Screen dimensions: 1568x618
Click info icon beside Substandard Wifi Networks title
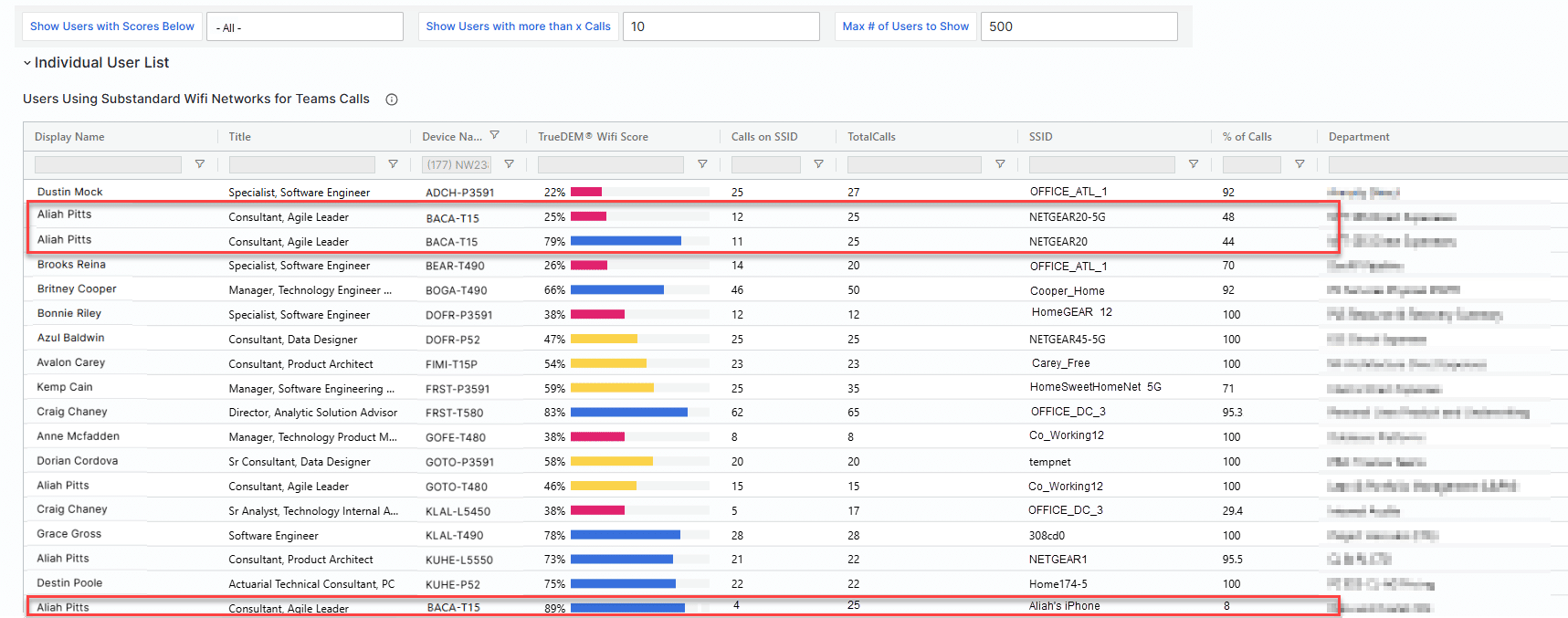pyautogui.click(x=392, y=100)
